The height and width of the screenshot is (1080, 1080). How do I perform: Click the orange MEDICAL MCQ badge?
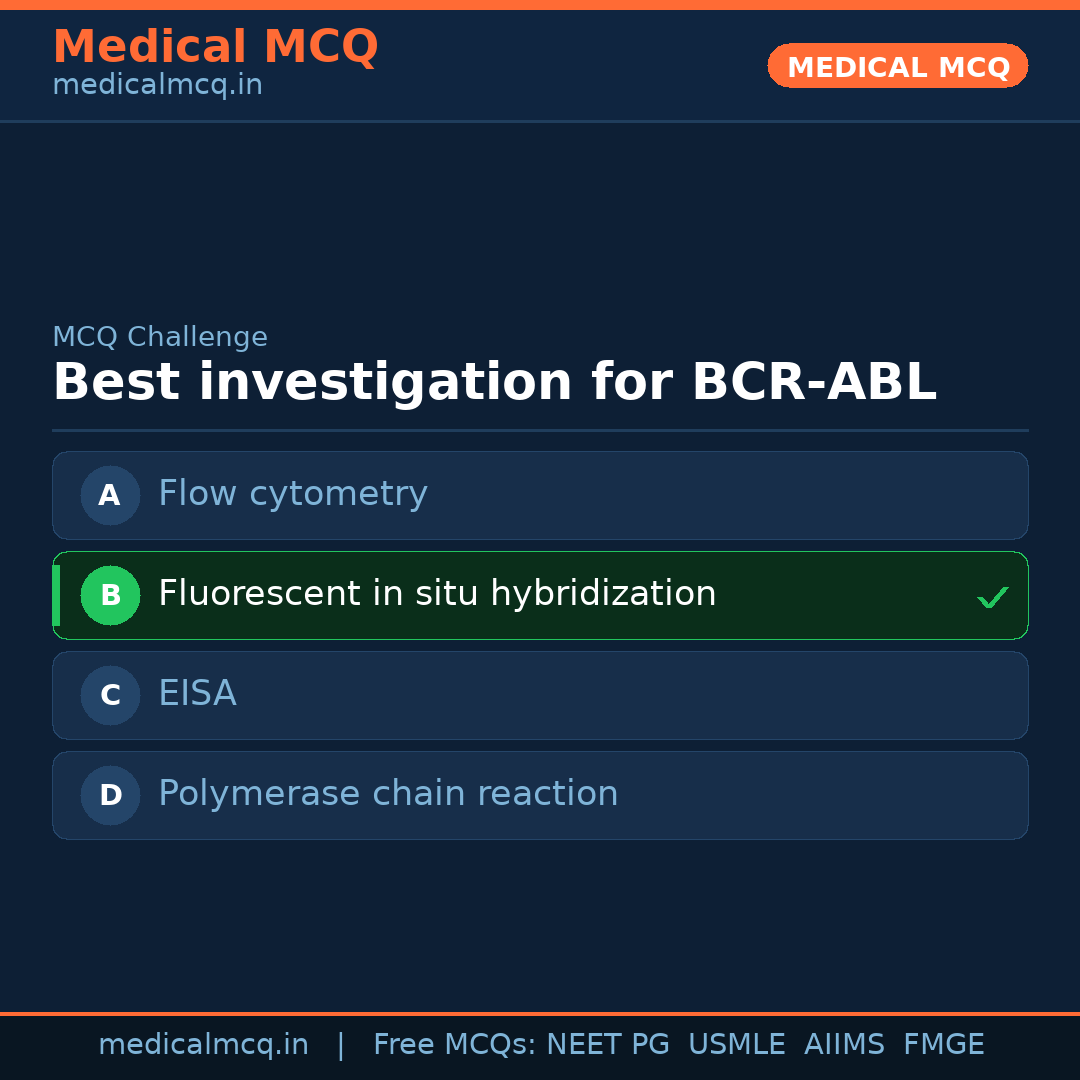click(897, 66)
